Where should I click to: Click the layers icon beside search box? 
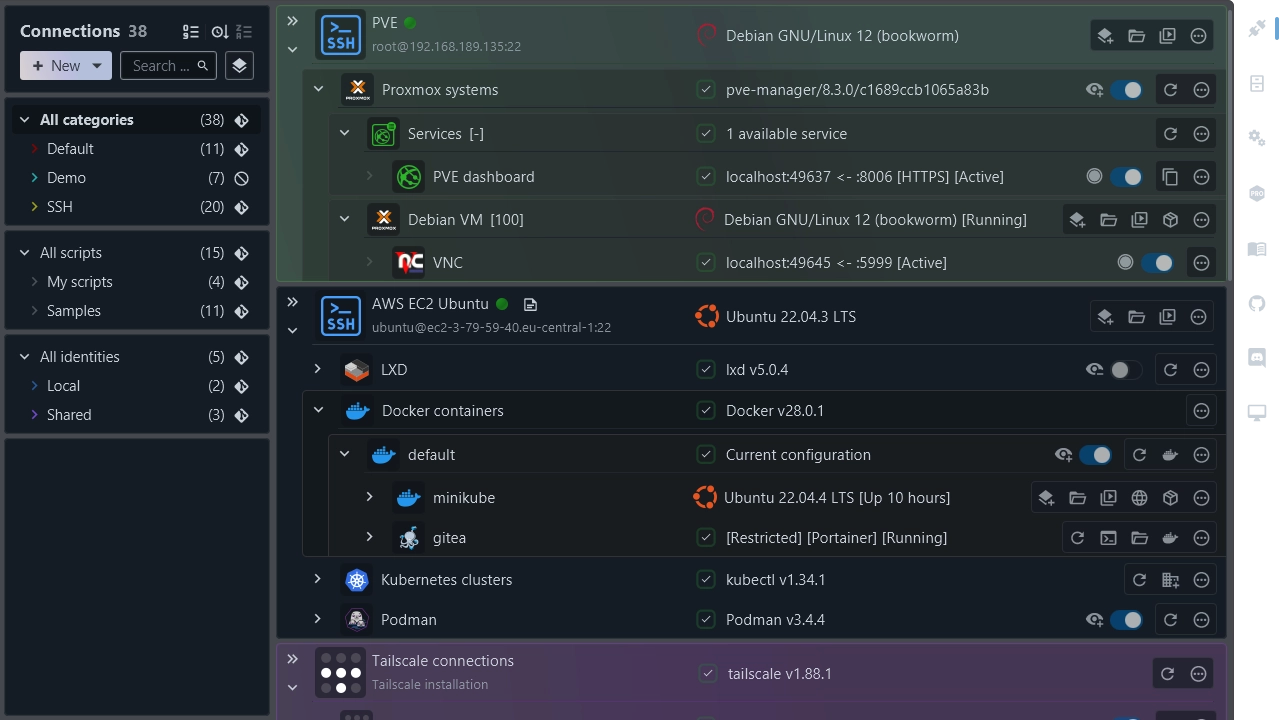[239, 66]
